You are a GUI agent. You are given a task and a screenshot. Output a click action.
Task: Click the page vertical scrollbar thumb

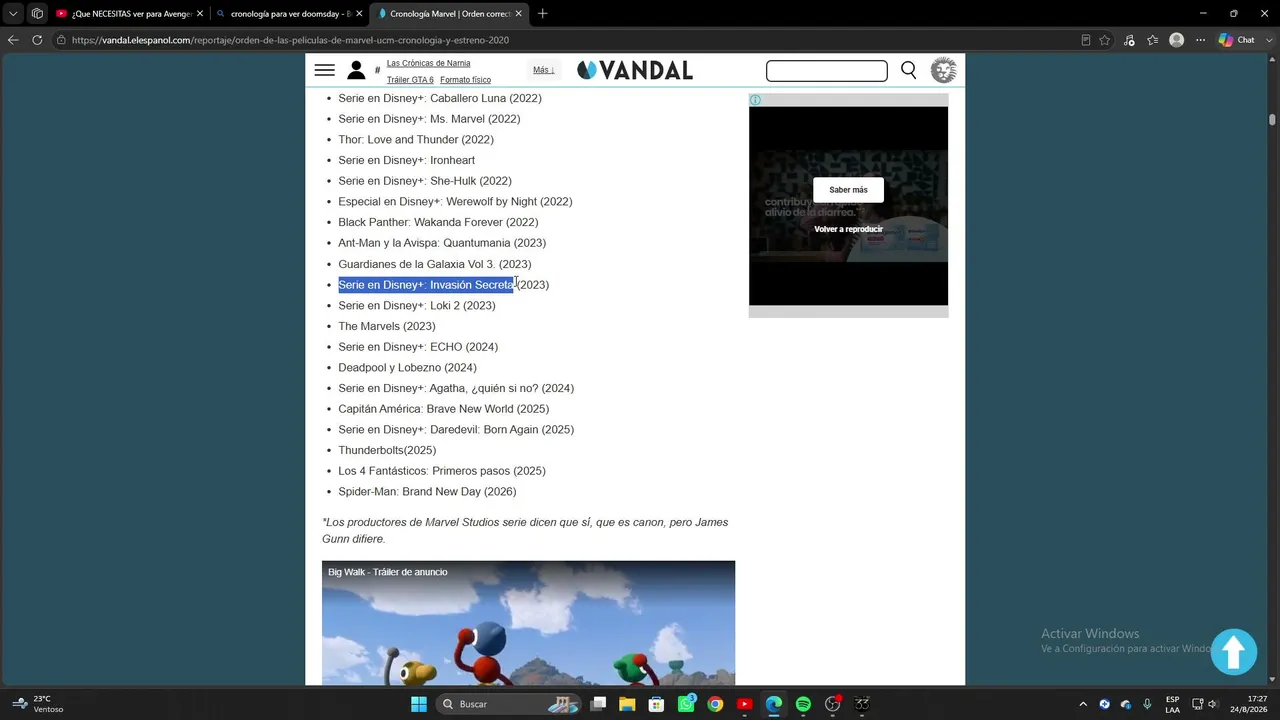(1272, 119)
